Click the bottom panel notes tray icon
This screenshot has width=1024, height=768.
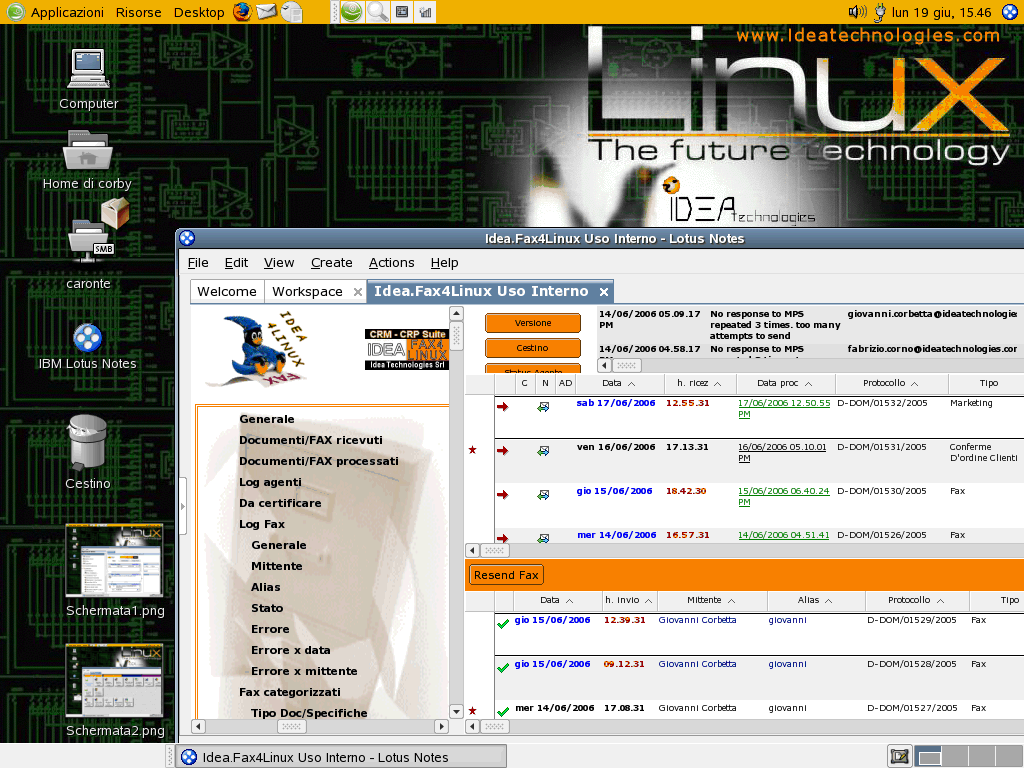899,756
